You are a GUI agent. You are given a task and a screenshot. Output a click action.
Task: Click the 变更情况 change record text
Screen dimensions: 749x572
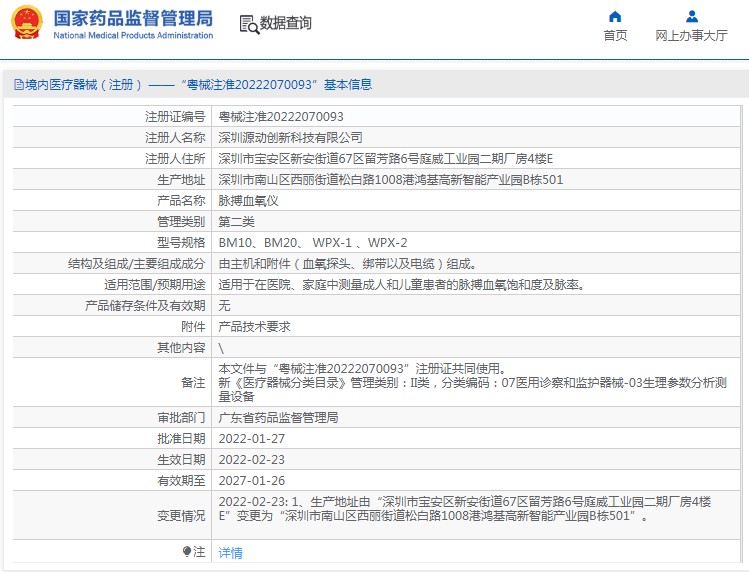465,509
